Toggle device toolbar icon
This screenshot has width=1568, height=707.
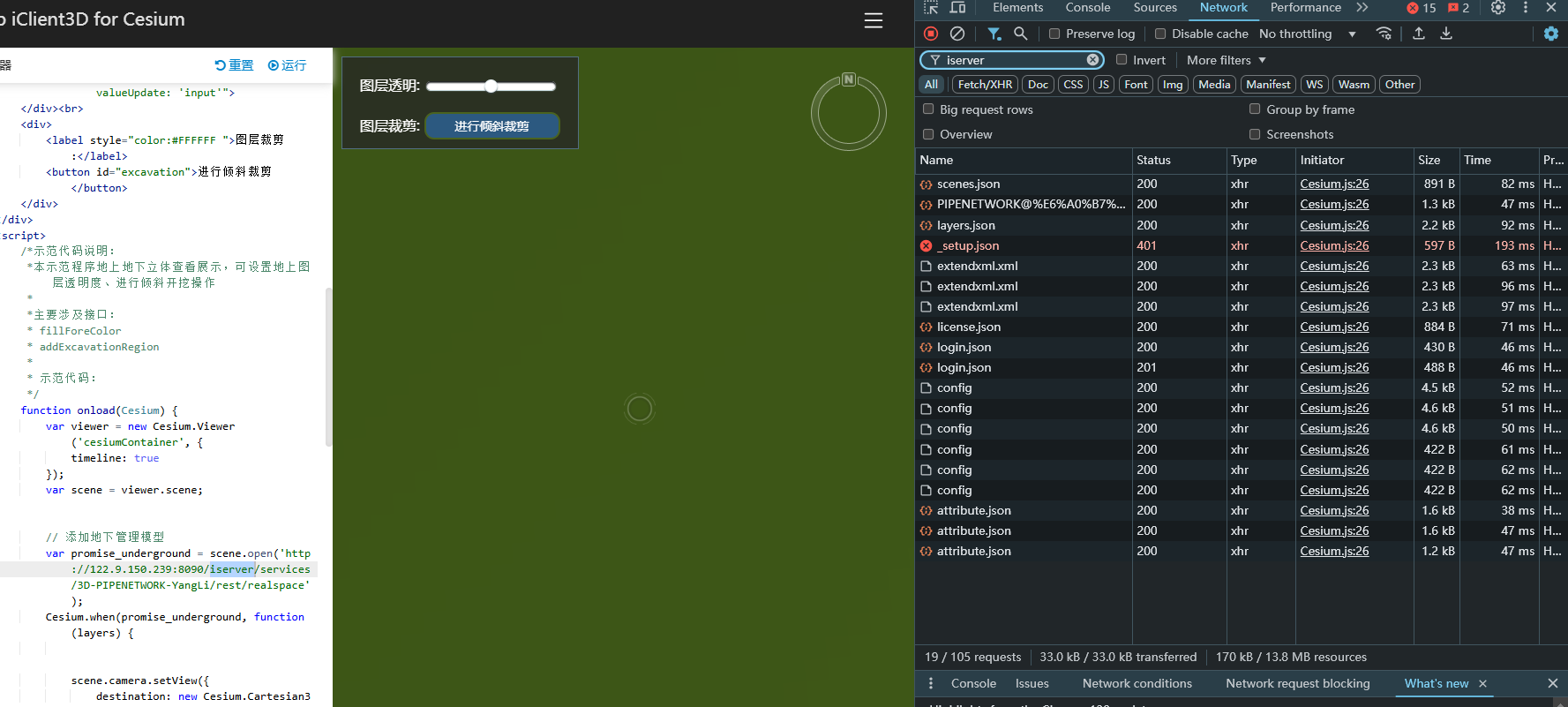[x=957, y=7]
